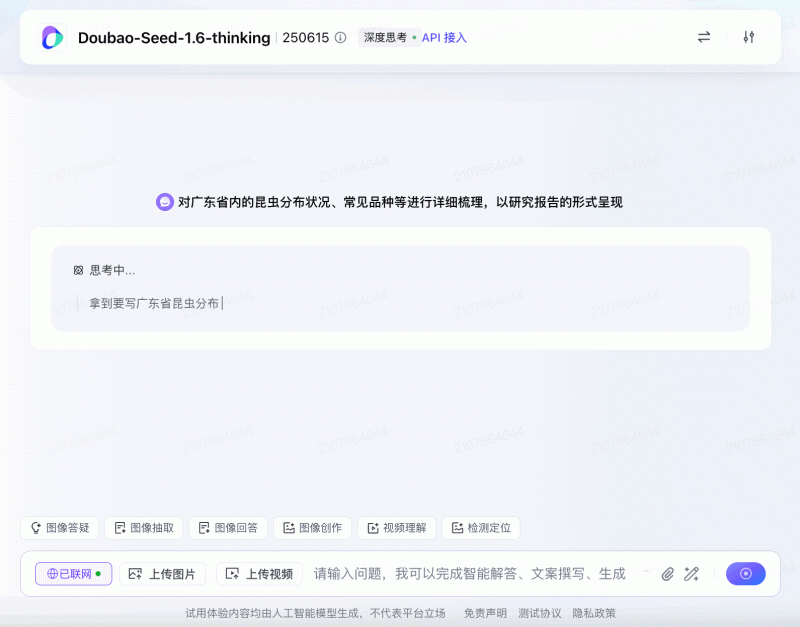This screenshot has height=627, width=800.
Task: Click the switch model arrows icon
Action: pyautogui.click(x=704, y=37)
